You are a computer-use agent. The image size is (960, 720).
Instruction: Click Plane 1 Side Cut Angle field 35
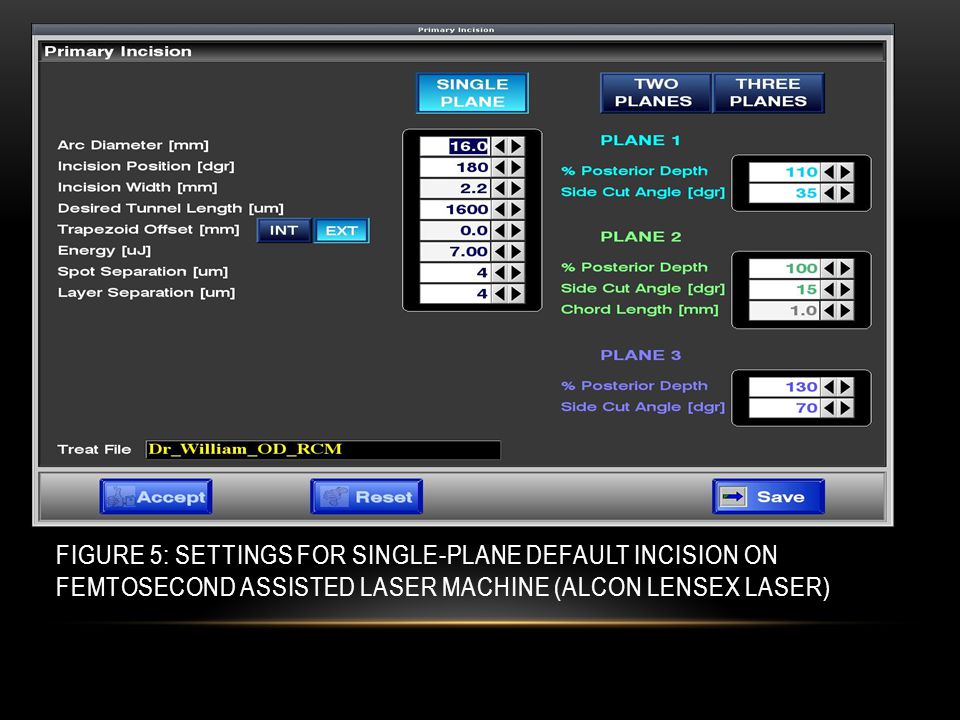pos(785,193)
